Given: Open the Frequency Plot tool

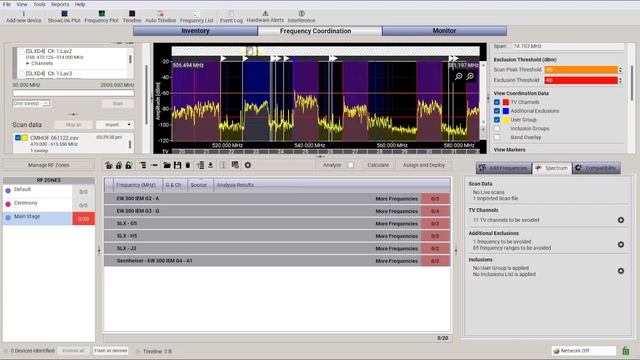Looking at the screenshot, I should pos(101,17).
